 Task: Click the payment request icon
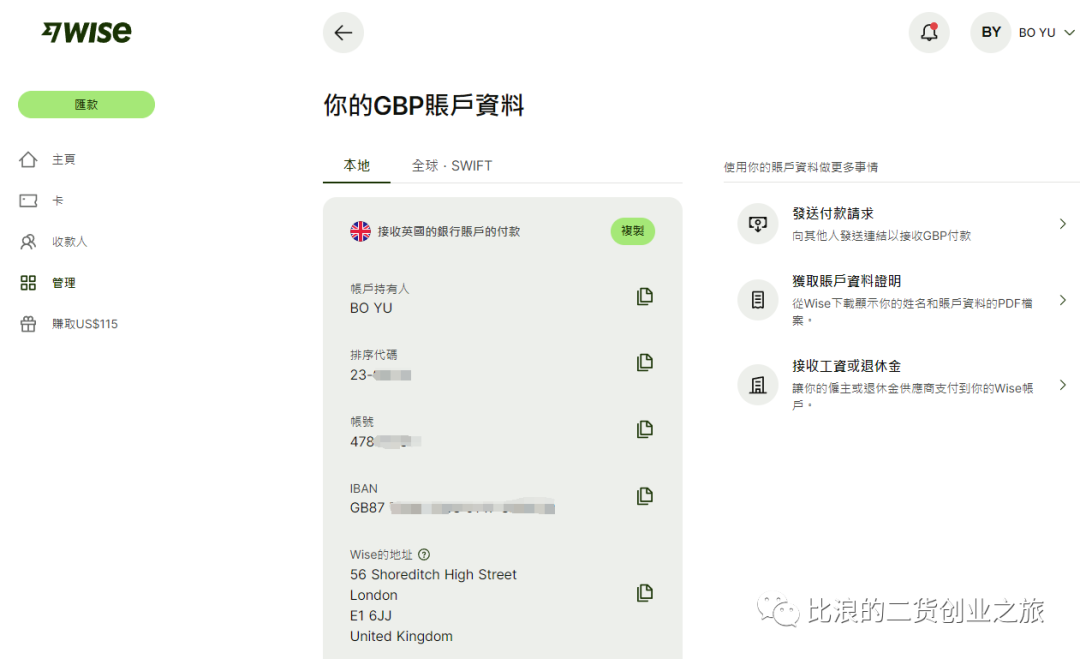[758, 224]
